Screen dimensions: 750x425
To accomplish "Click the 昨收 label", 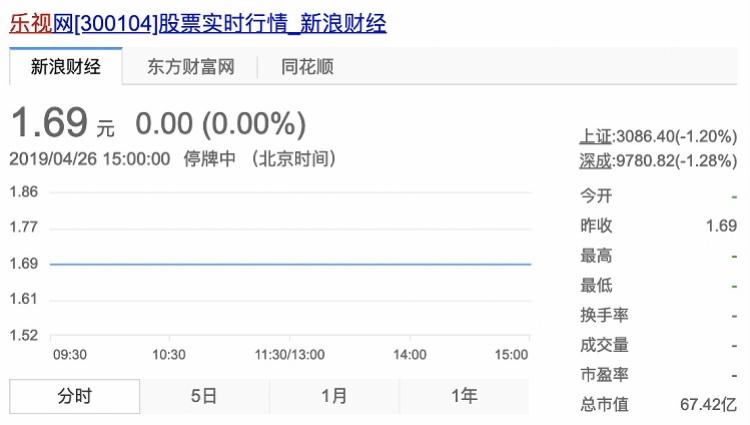I will pyautogui.click(x=596, y=226).
